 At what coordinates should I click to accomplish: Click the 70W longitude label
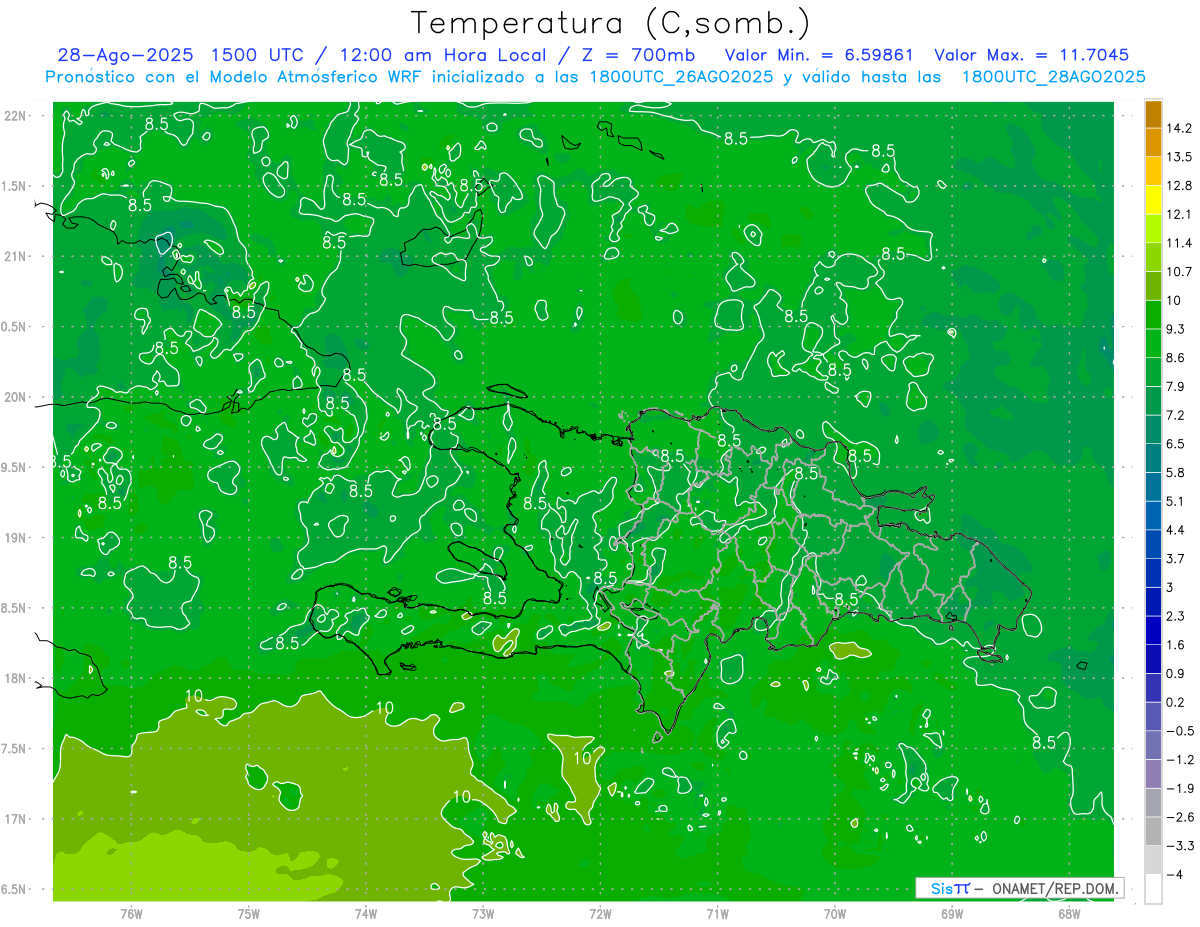[x=834, y=913]
